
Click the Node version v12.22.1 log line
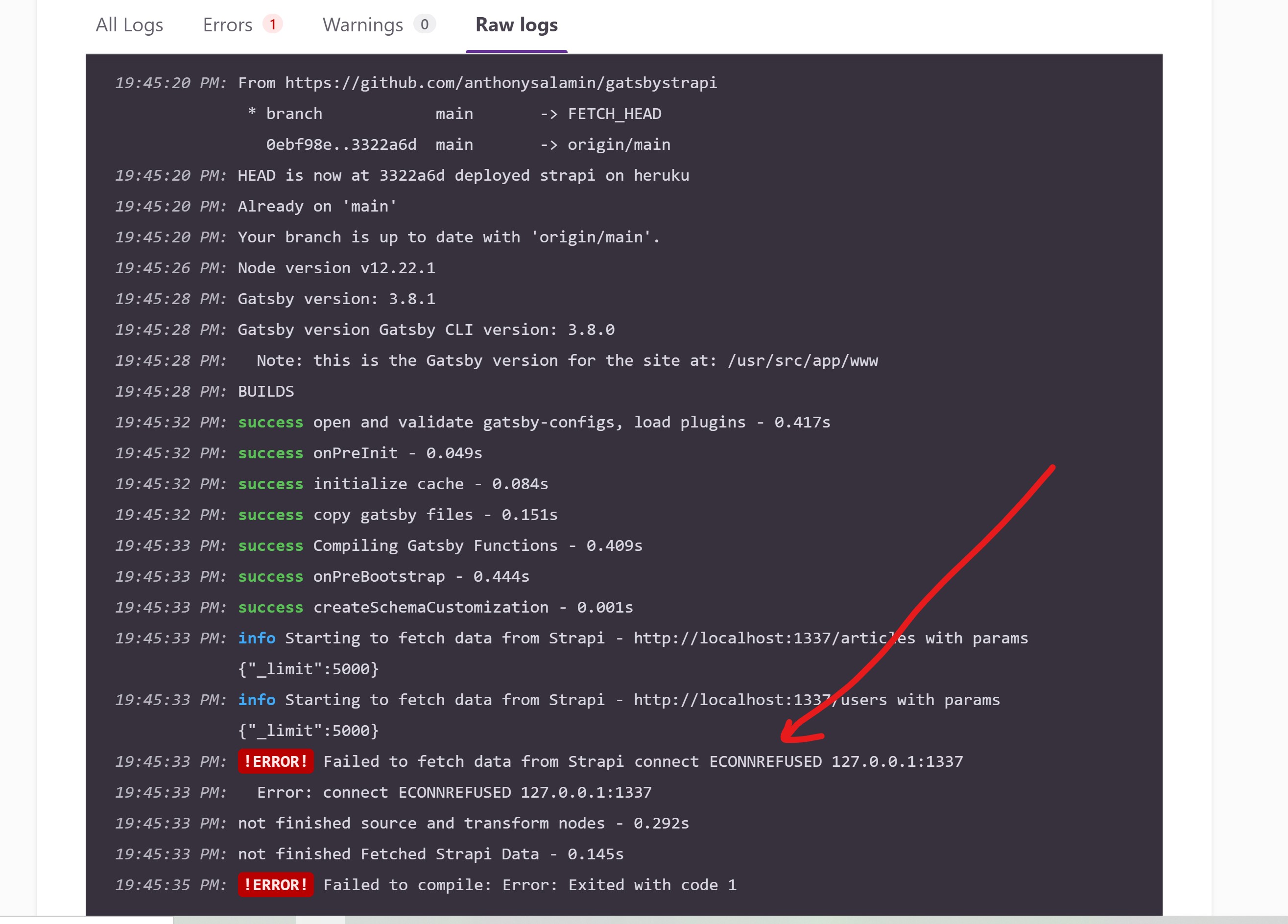point(336,268)
